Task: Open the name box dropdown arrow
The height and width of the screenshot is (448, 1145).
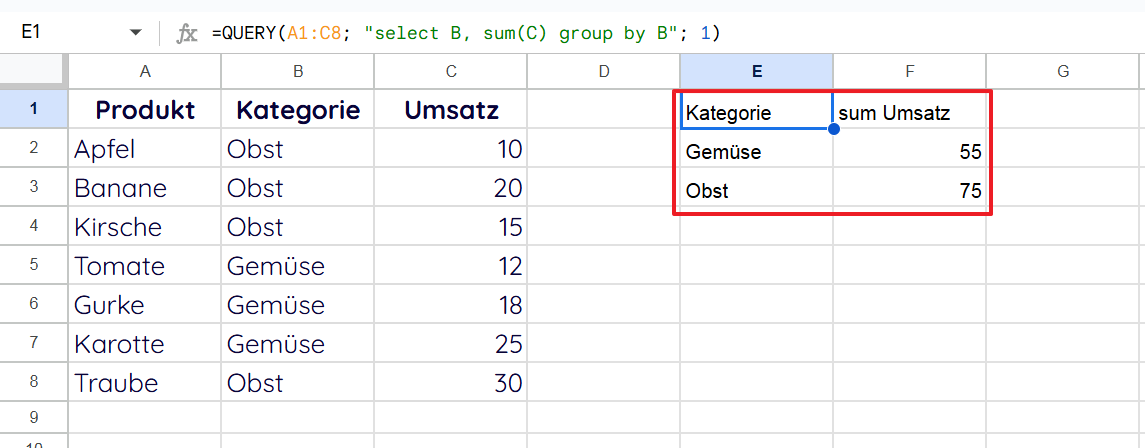Action: tap(136, 34)
